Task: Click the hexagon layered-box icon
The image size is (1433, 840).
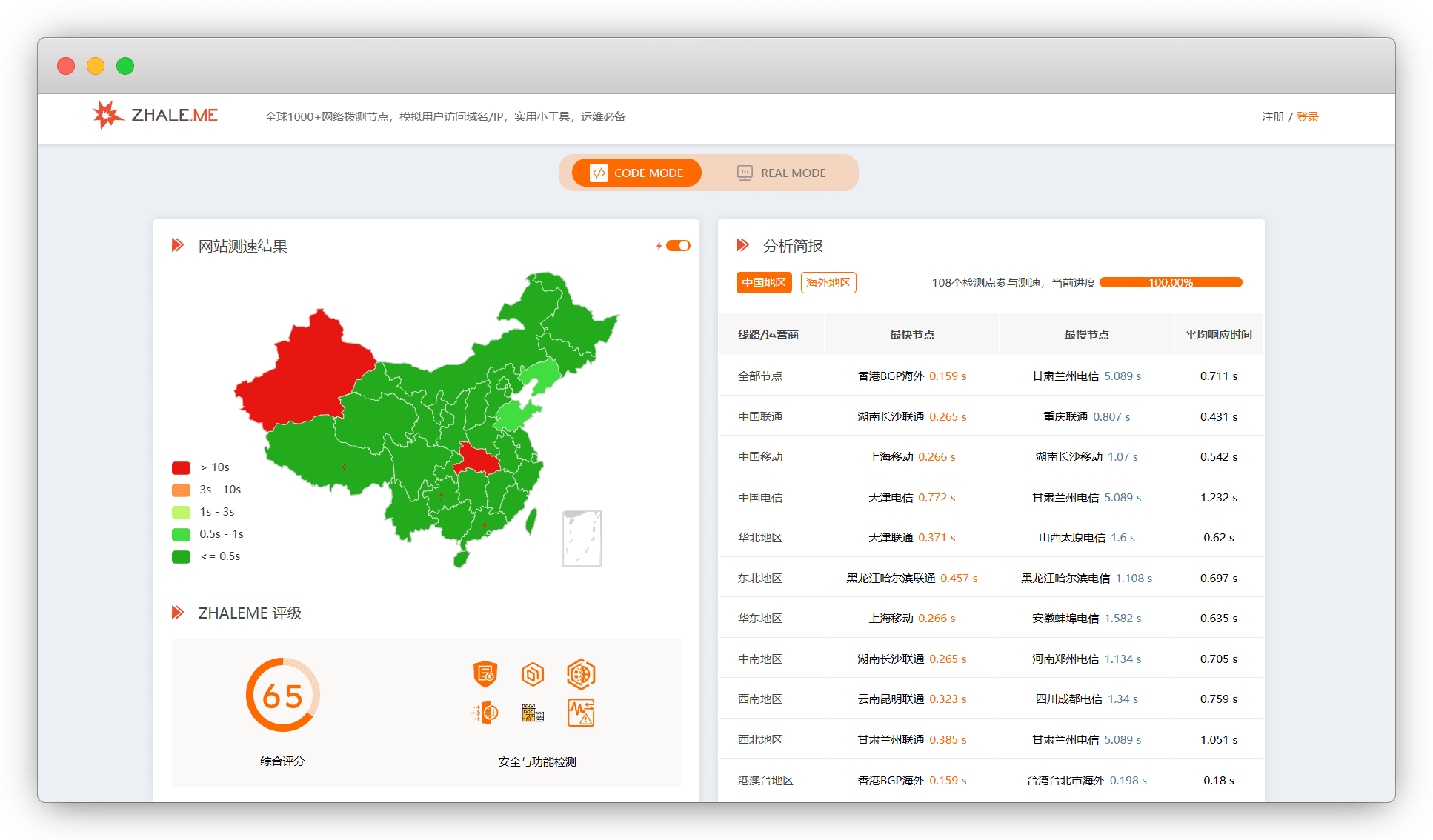Action: 533,674
